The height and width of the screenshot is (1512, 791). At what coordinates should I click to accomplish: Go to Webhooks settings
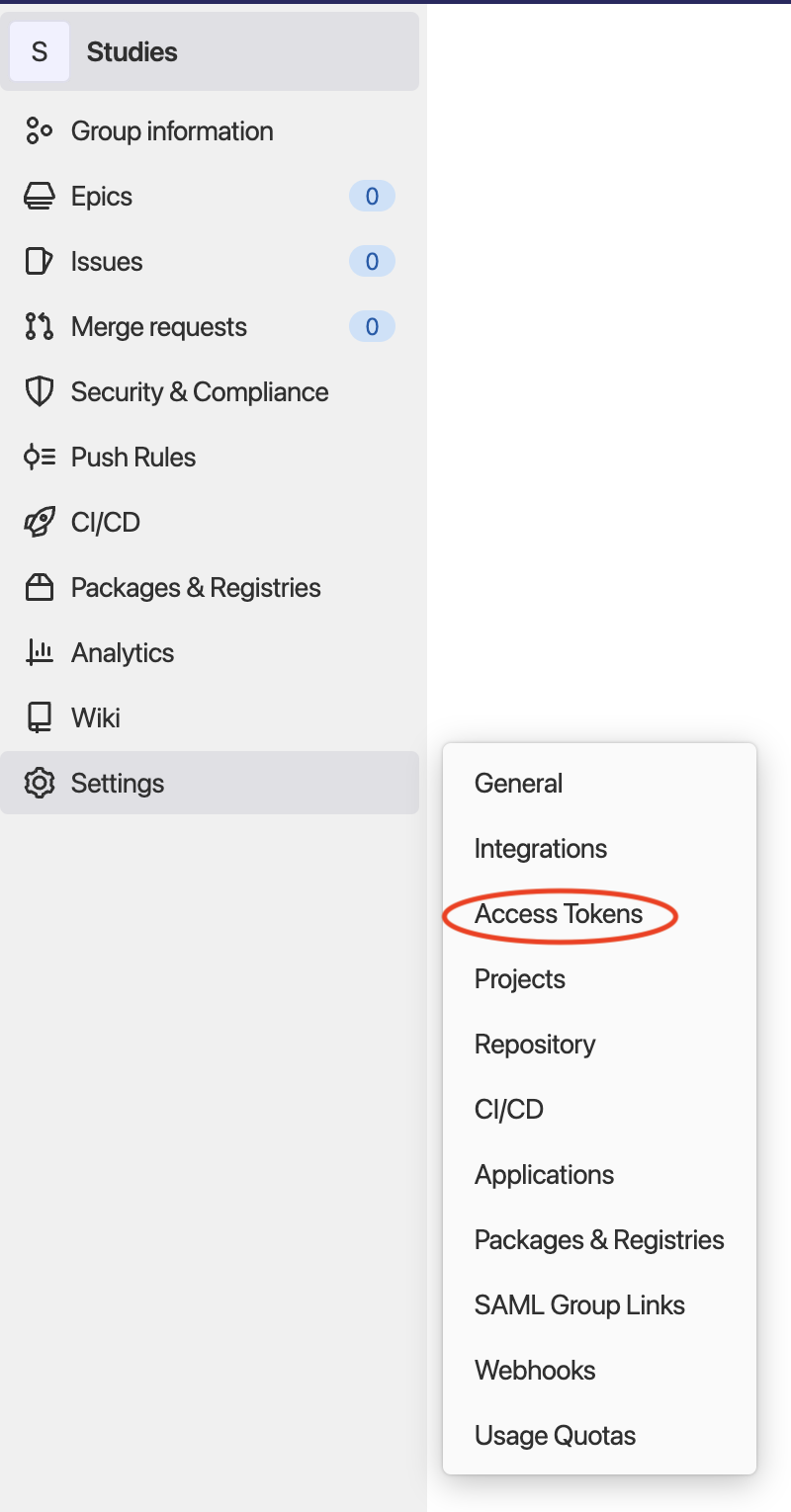point(535,1371)
